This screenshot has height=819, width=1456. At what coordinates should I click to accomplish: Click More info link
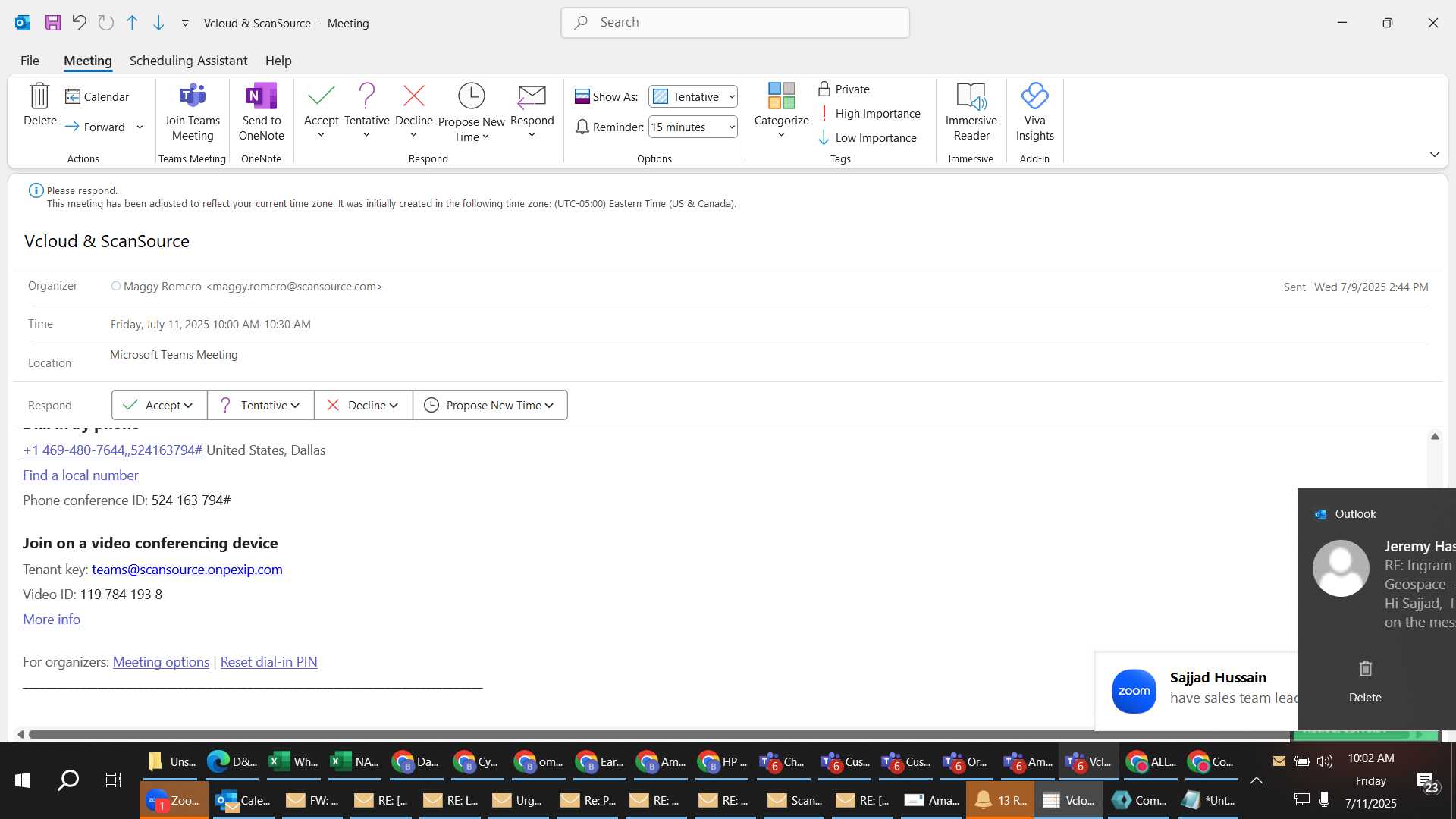pos(52,620)
